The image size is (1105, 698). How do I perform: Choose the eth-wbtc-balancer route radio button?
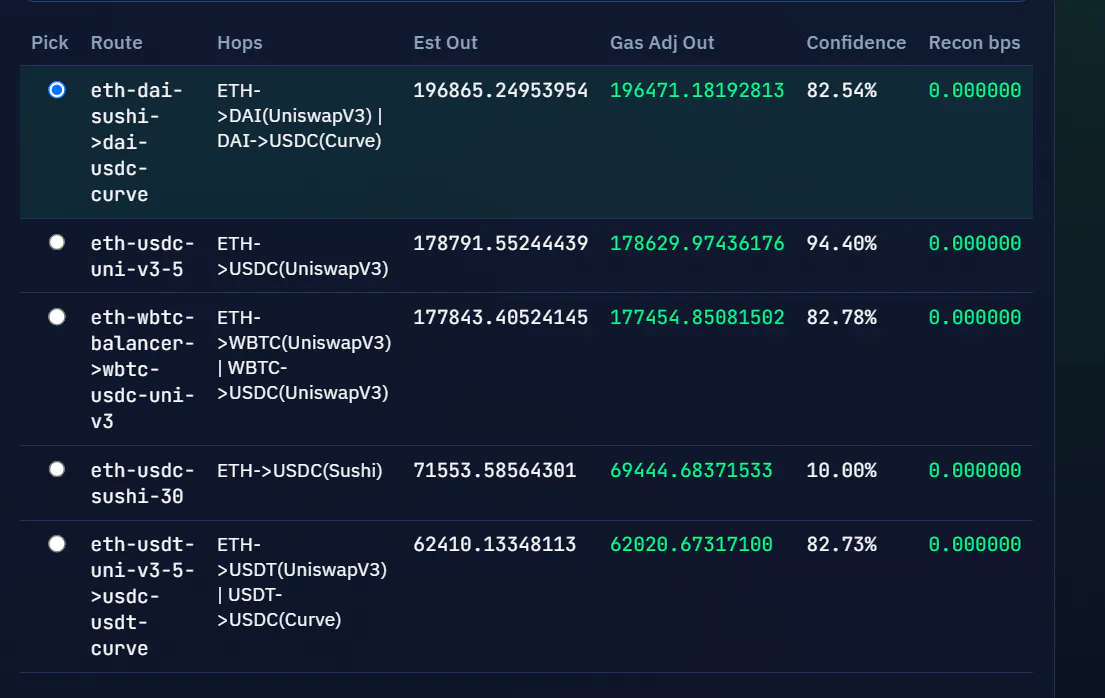click(x=57, y=317)
